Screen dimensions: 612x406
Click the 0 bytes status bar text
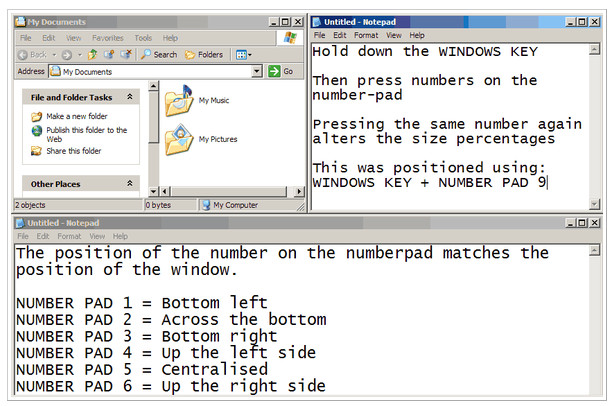click(158, 205)
